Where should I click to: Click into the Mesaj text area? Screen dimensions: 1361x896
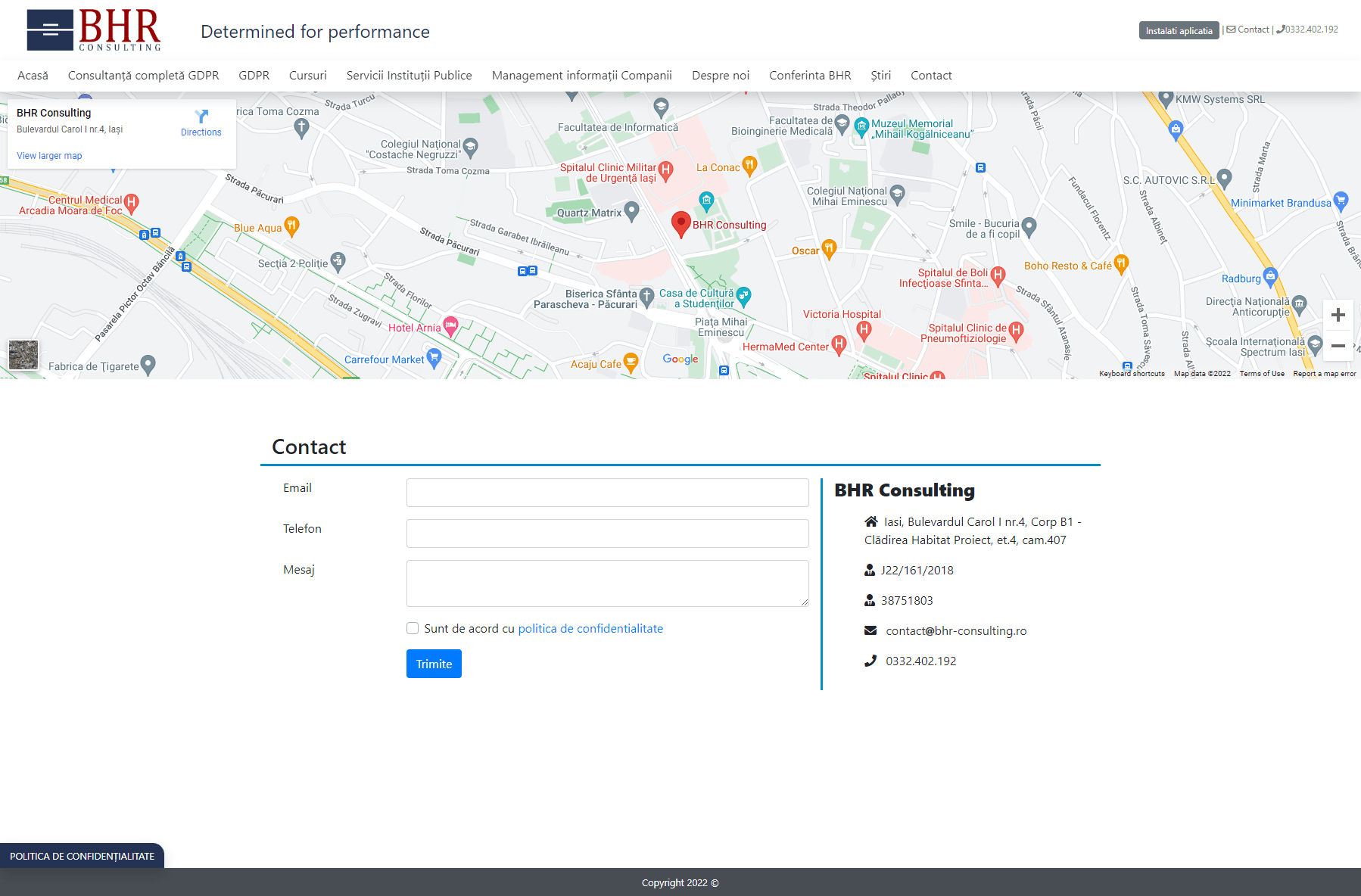coord(608,583)
